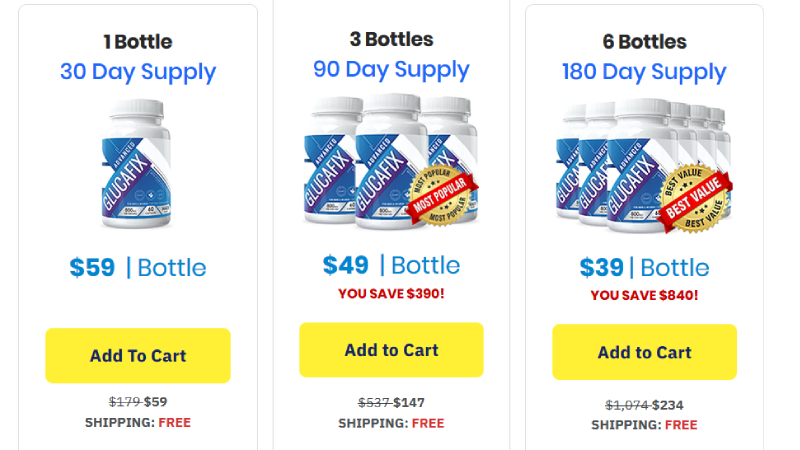Click the 1 Bottle title

[x=138, y=42]
